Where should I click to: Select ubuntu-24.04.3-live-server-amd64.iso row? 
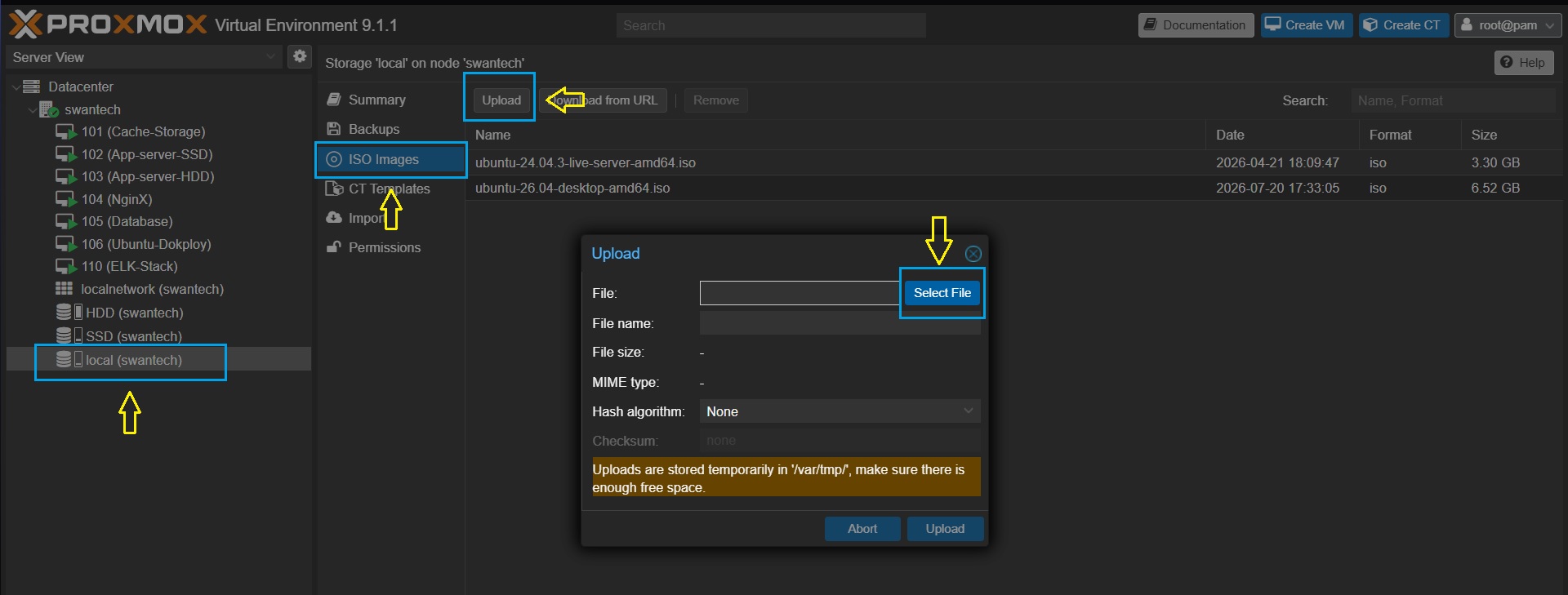point(1014,162)
